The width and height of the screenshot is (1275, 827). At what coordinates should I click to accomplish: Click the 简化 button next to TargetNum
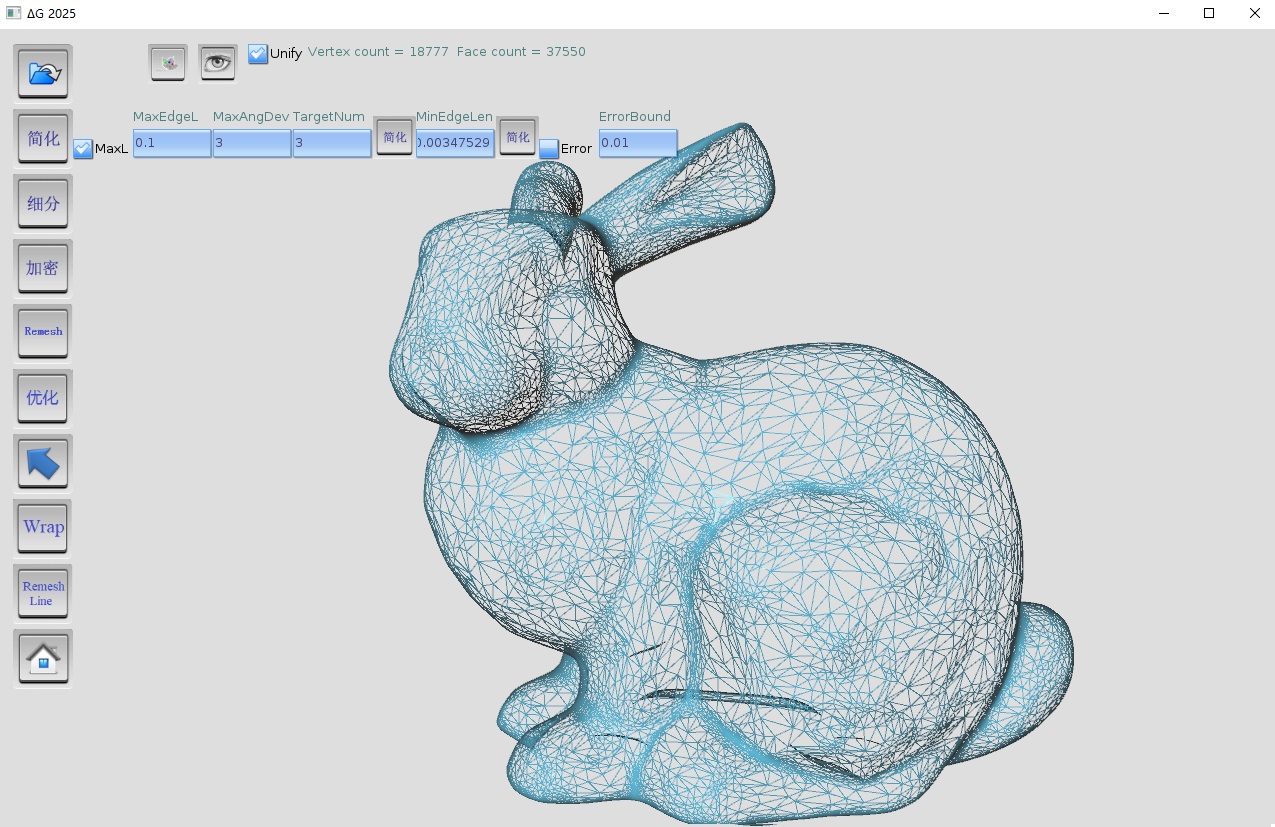pyautogui.click(x=394, y=137)
